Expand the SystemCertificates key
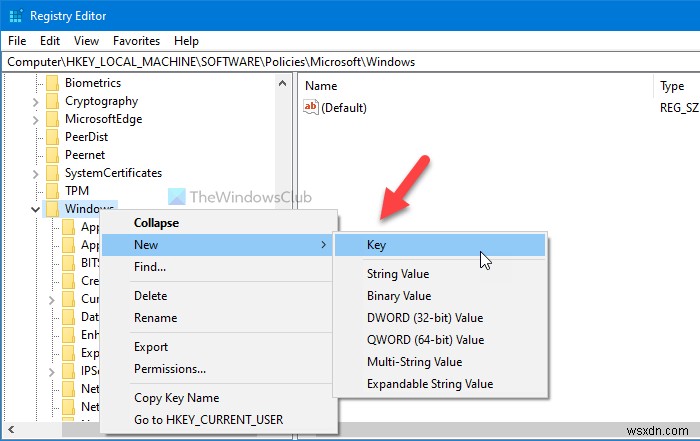Image resolution: width=700 pixels, height=441 pixels. point(36,174)
